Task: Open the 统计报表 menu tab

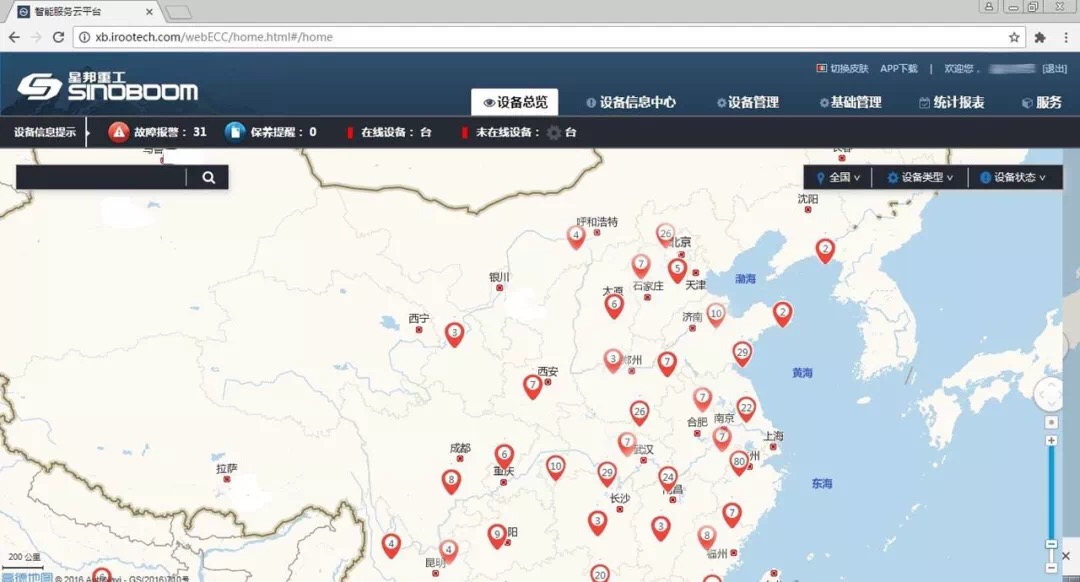Action: [951, 102]
